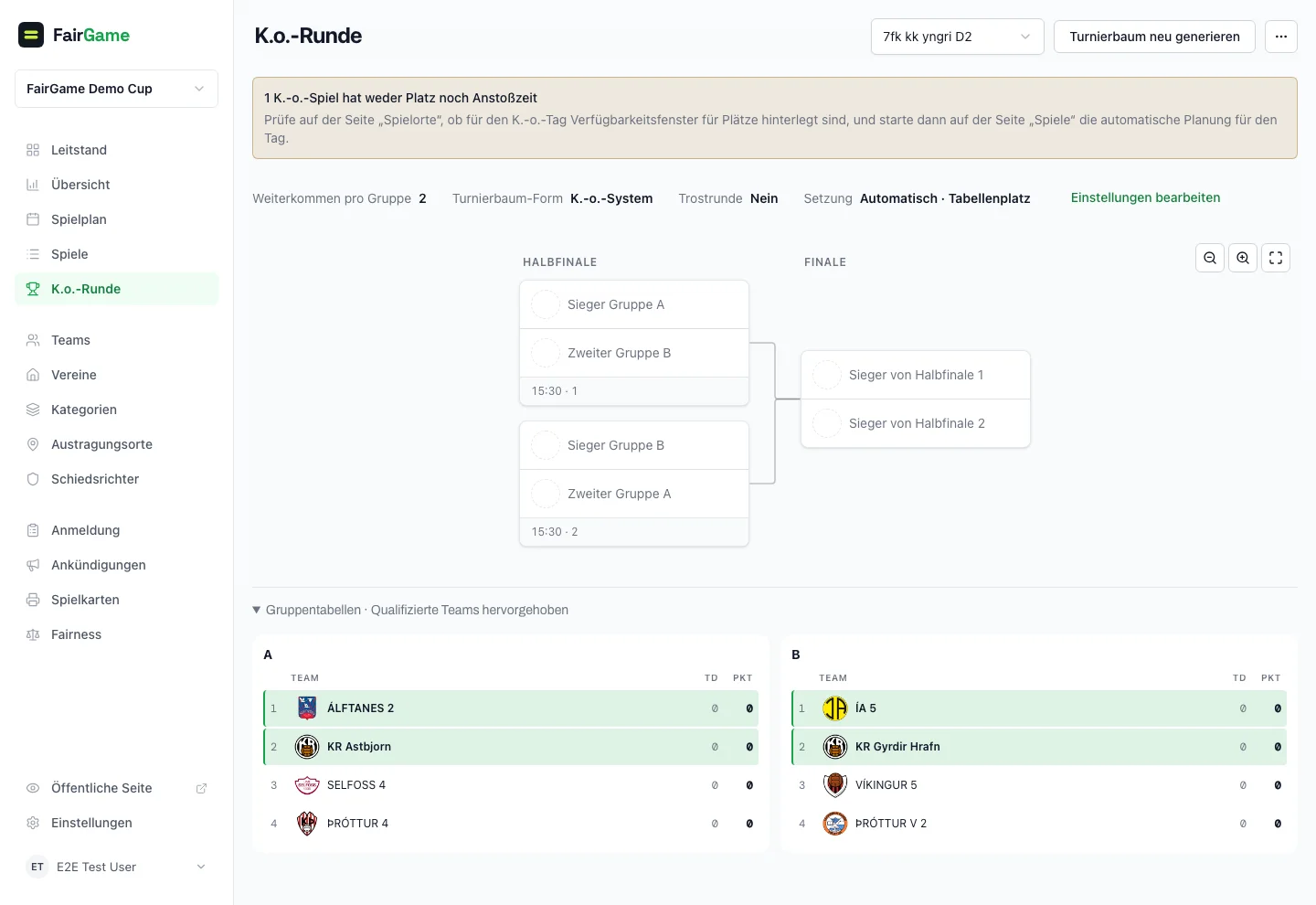Open the three-dot more options menu

(1281, 37)
